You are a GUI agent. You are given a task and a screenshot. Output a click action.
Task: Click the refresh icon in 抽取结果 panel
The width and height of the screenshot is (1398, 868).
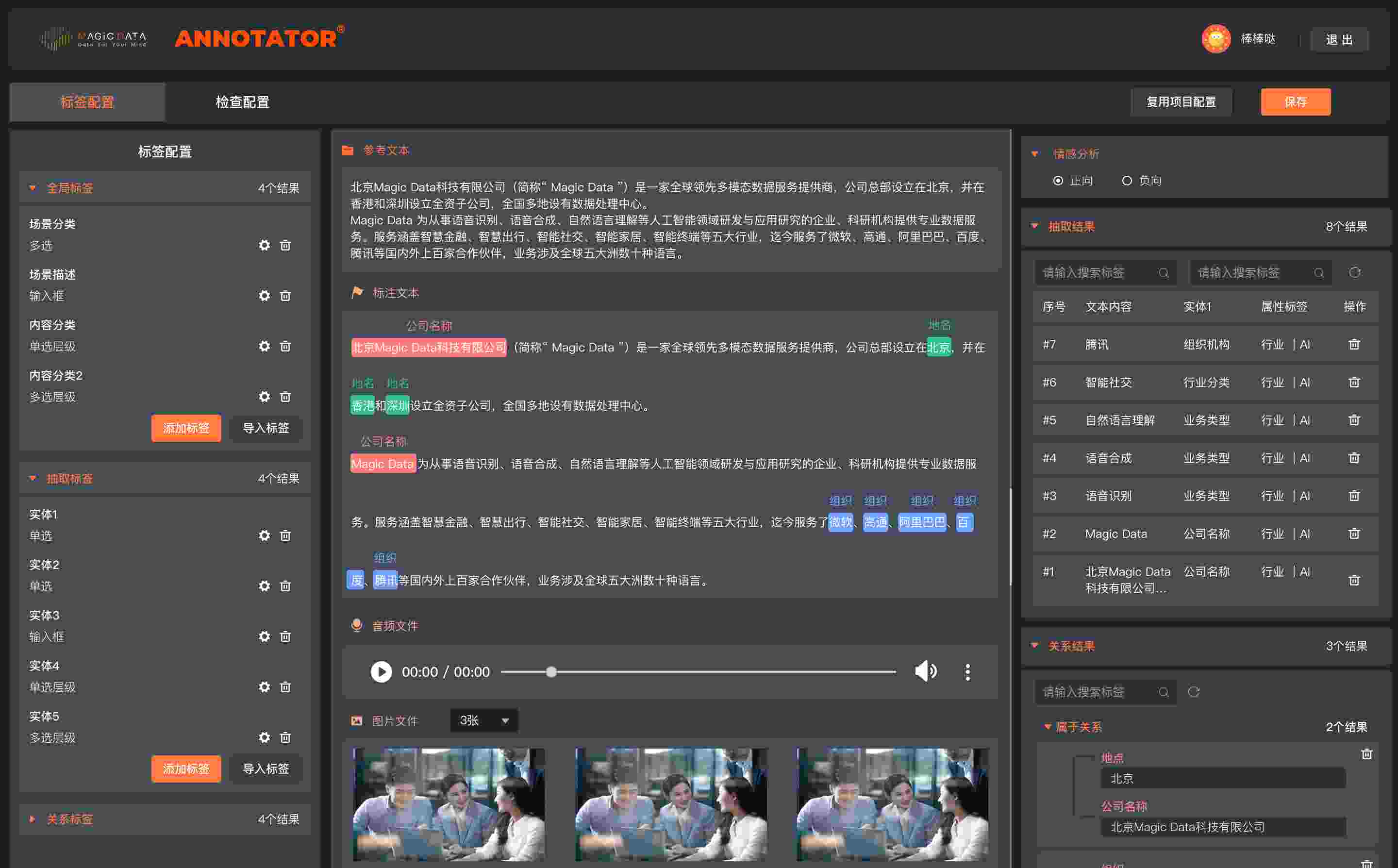click(1356, 273)
